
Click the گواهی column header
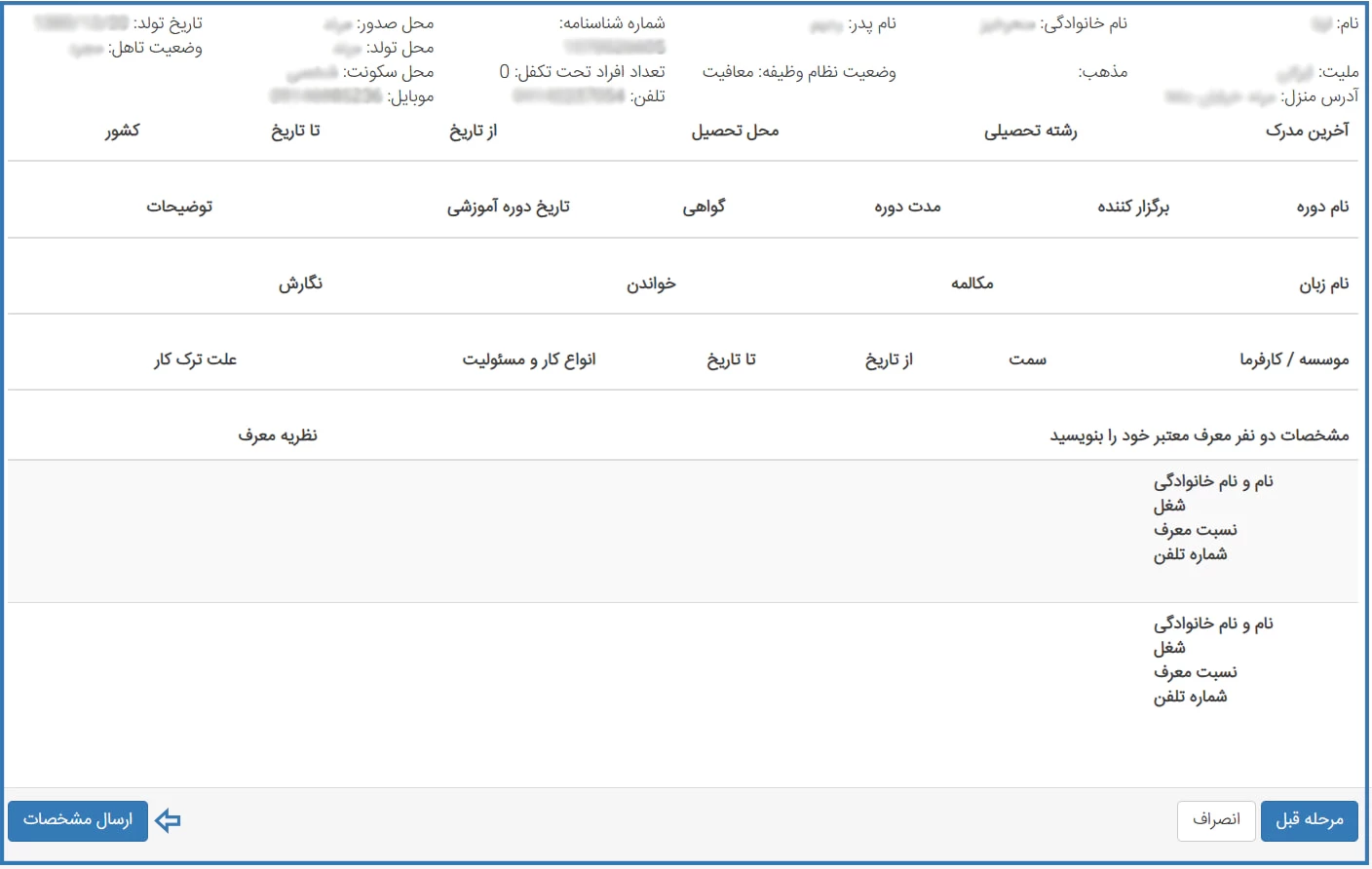click(x=704, y=207)
